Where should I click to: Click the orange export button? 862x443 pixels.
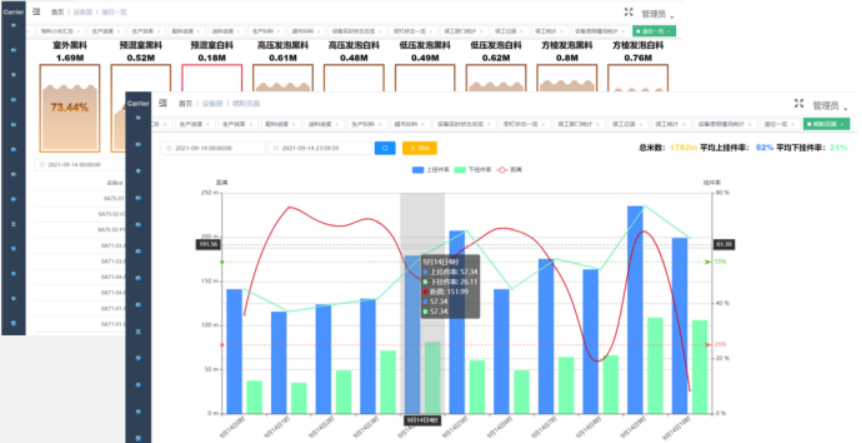coord(419,148)
